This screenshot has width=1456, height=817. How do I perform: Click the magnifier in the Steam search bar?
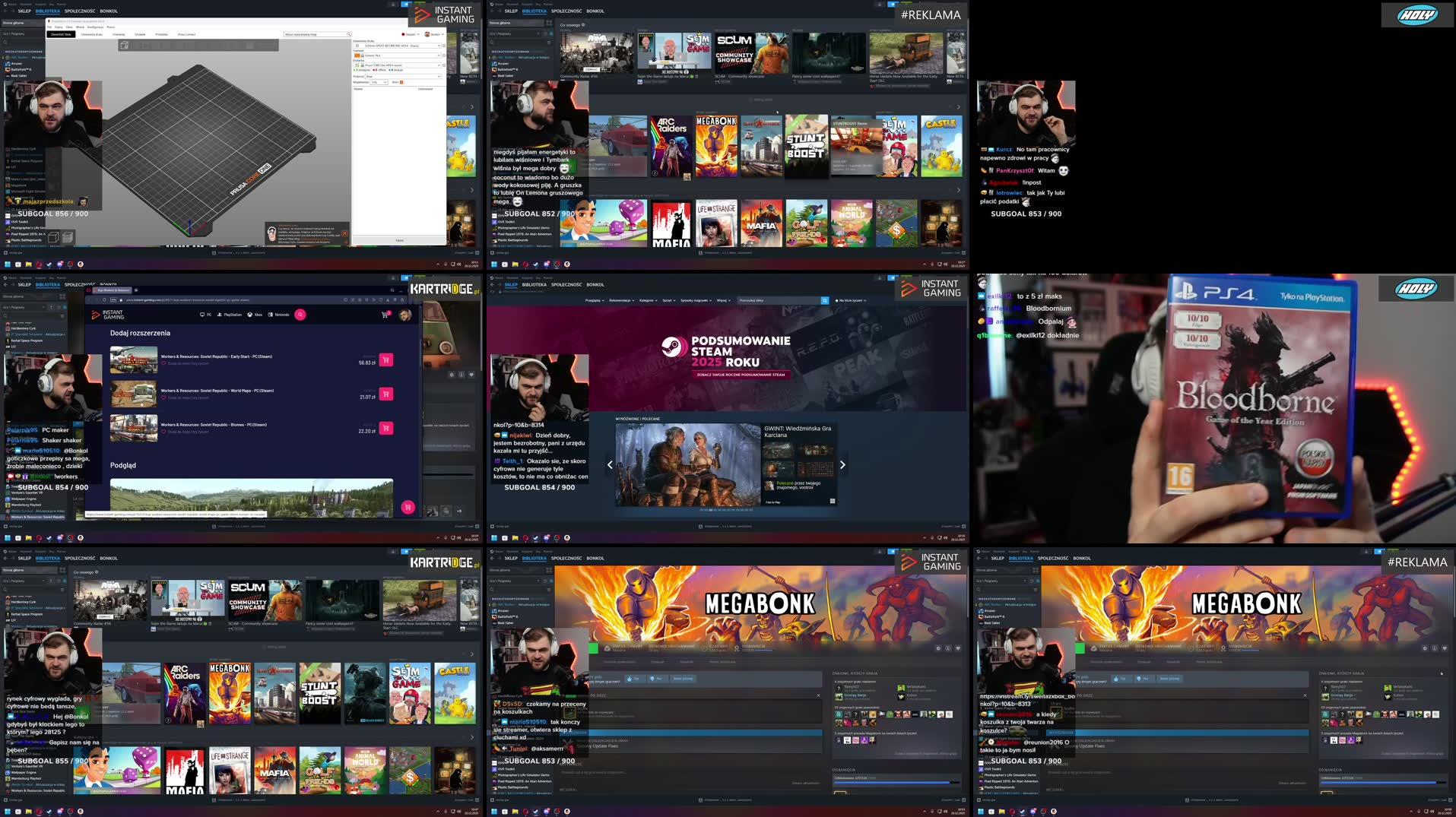point(825,300)
